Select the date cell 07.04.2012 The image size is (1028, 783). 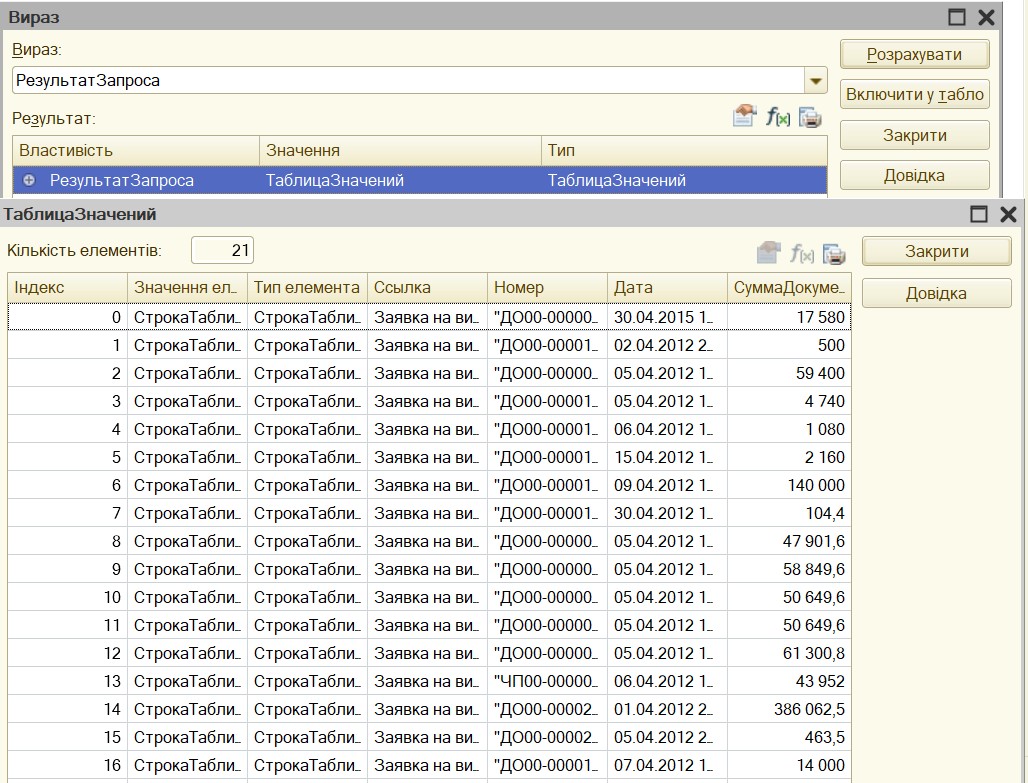tap(667, 765)
